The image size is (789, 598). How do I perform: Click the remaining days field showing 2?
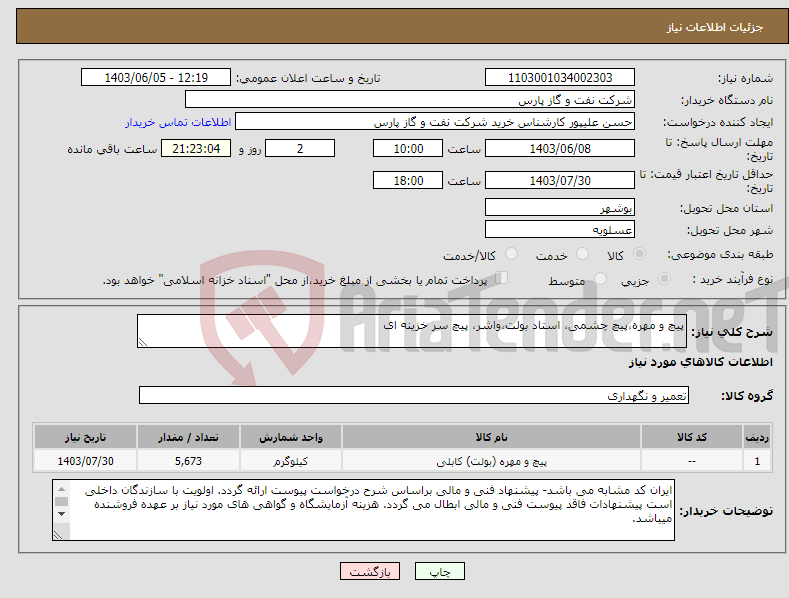(x=300, y=148)
